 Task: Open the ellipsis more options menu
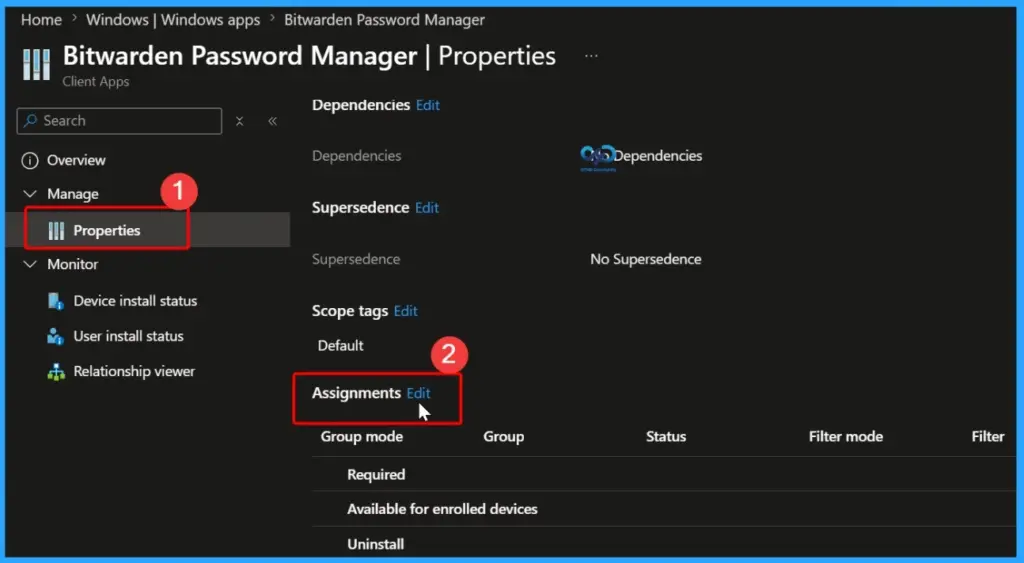(x=591, y=56)
